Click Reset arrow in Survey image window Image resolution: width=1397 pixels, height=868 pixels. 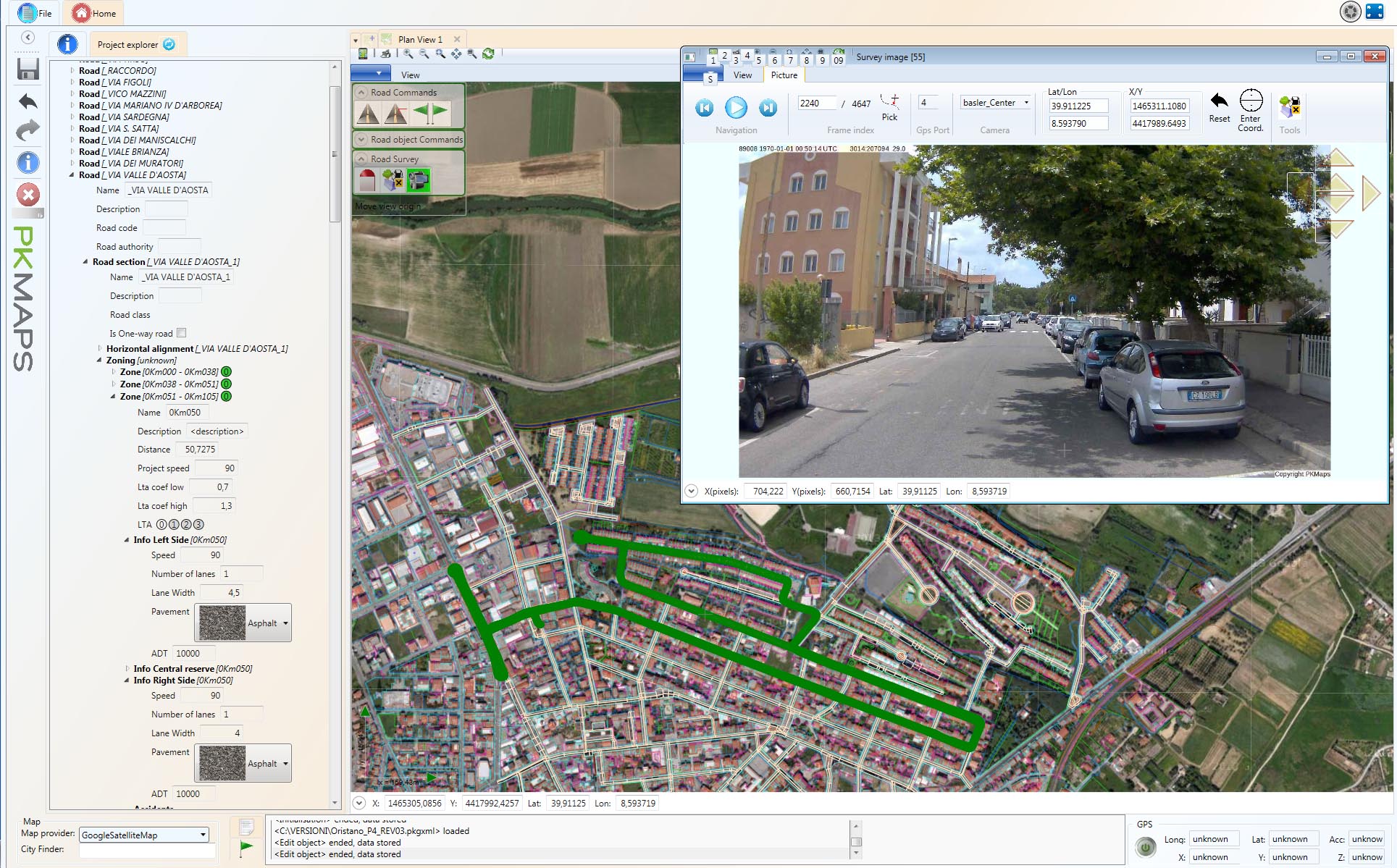(1220, 106)
